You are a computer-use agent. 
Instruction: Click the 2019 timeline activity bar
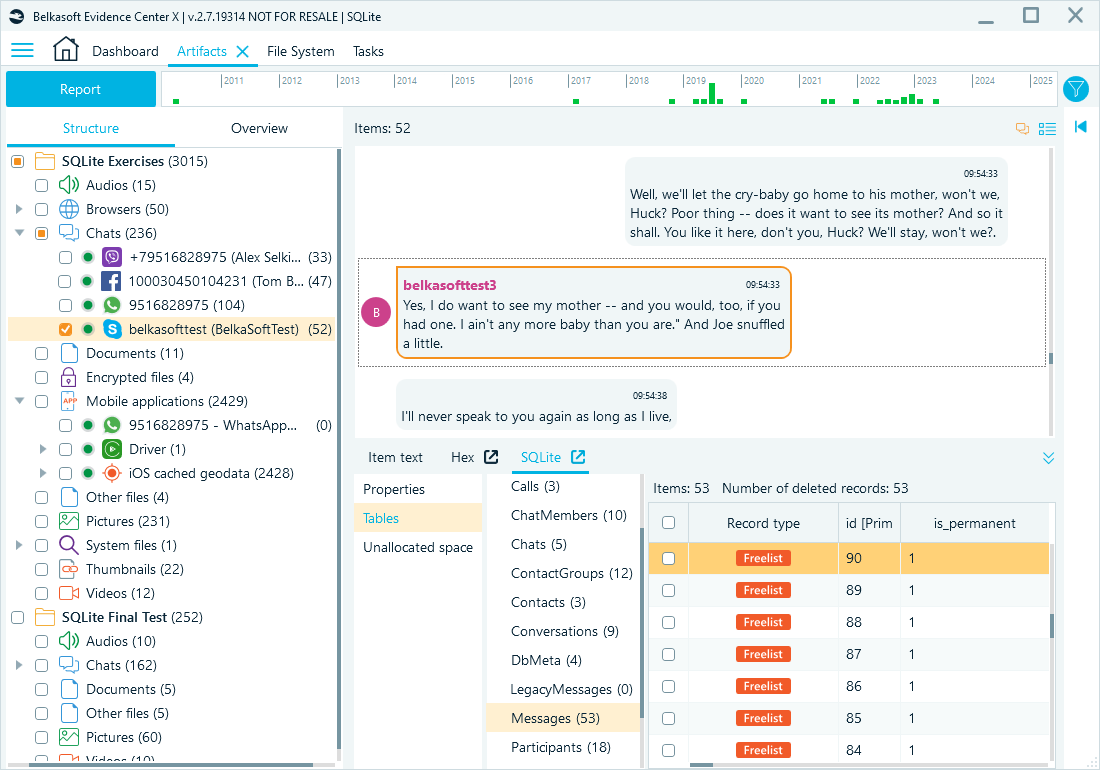click(712, 93)
